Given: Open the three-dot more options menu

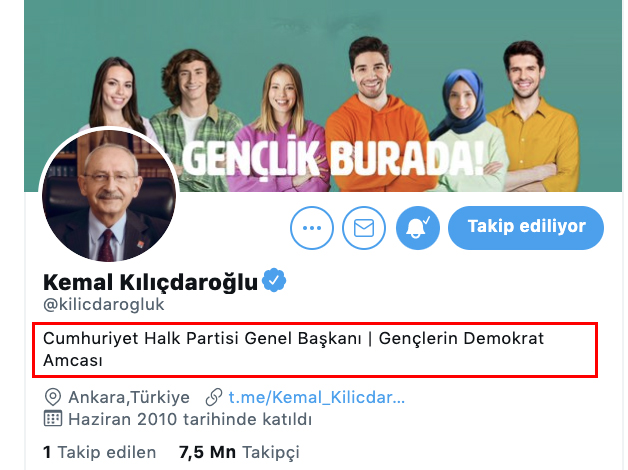Looking at the screenshot, I should tap(312, 228).
